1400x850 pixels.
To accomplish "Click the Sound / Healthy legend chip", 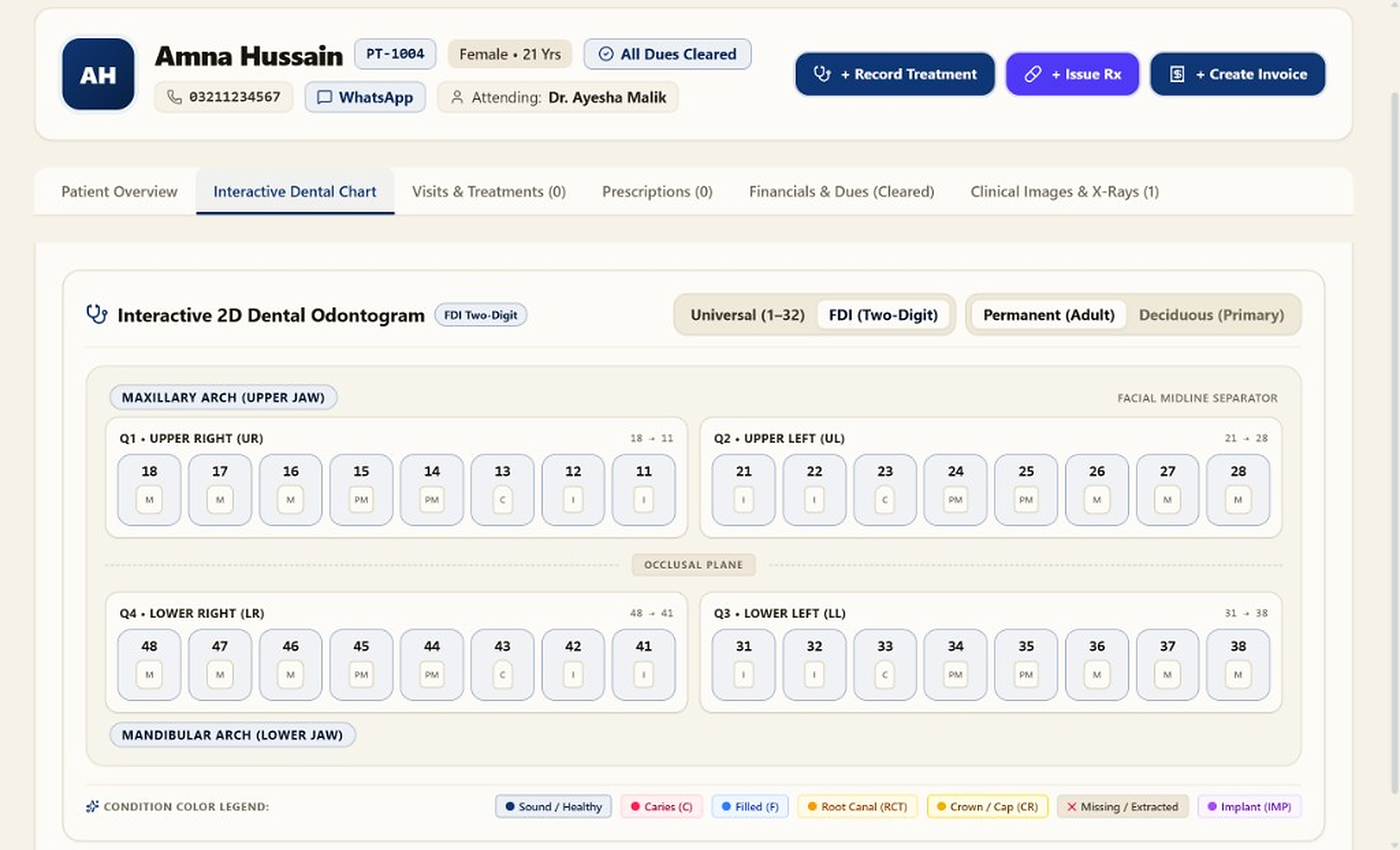I will [553, 806].
